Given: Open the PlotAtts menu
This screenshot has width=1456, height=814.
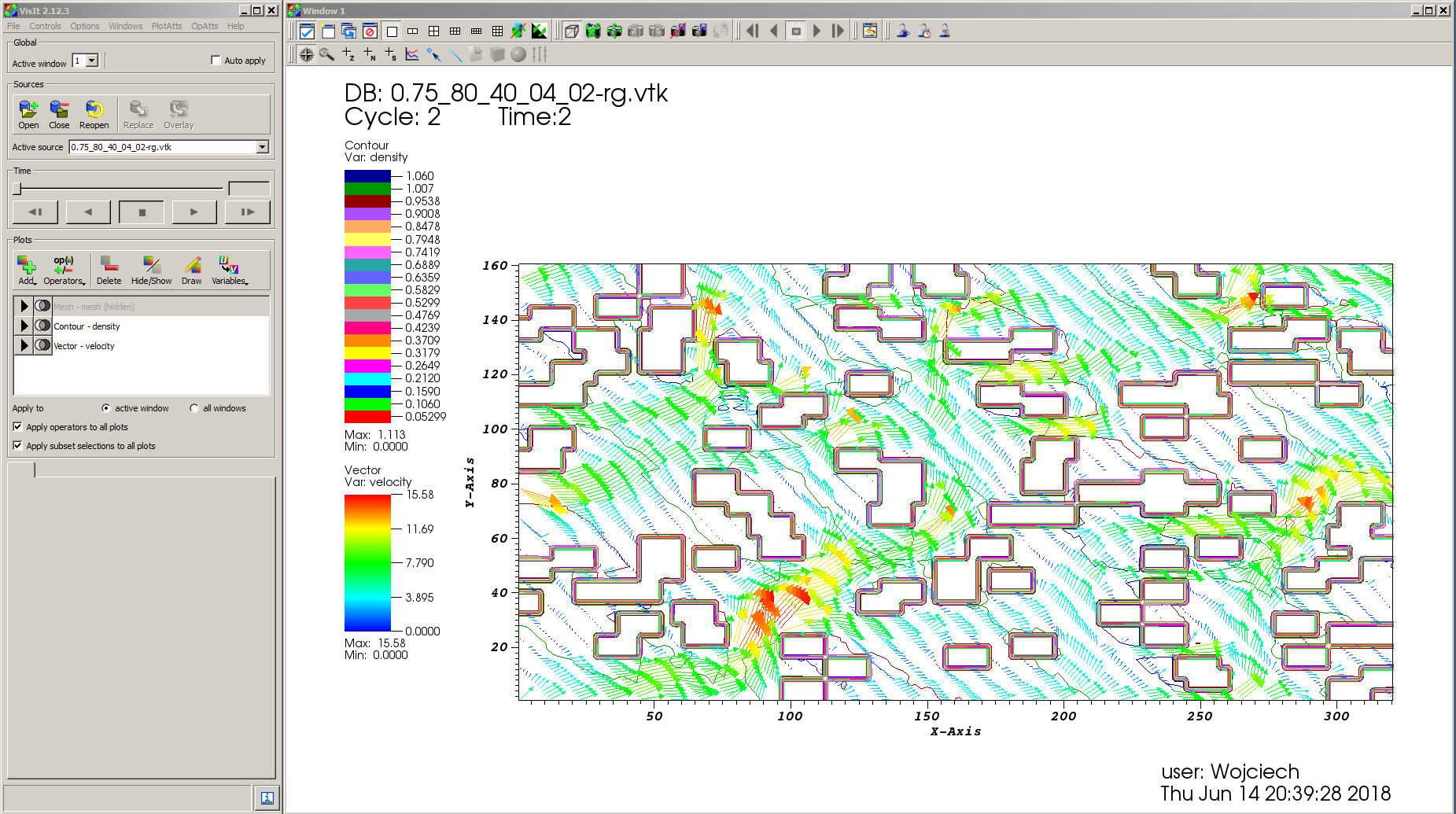Looking at the screenshot, I should coord(167,26).
